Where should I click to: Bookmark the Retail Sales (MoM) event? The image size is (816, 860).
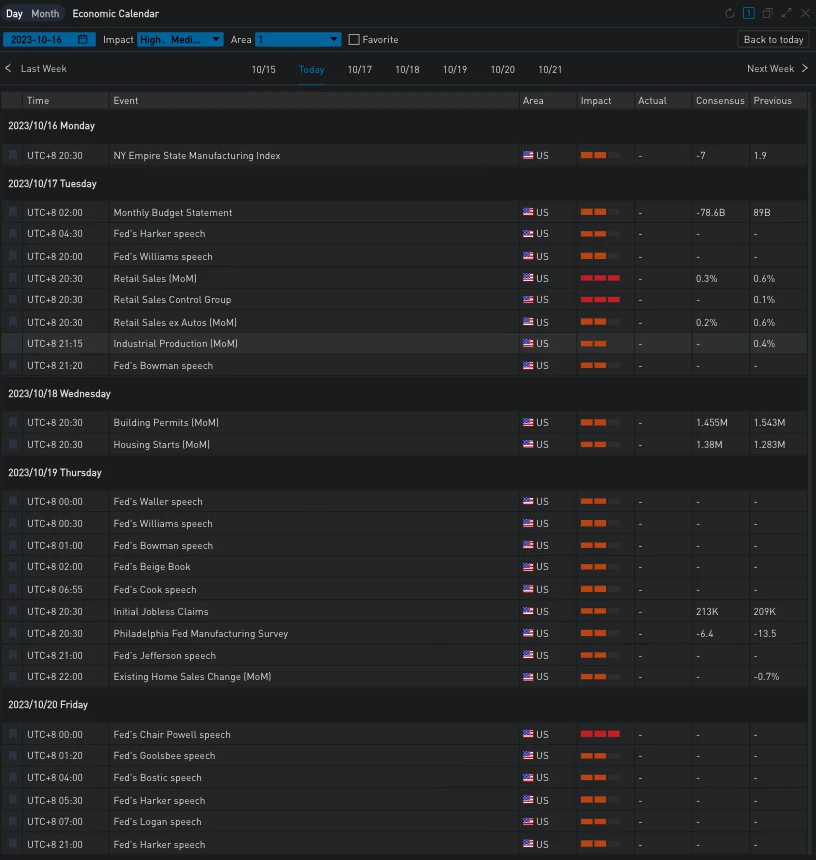13,279
